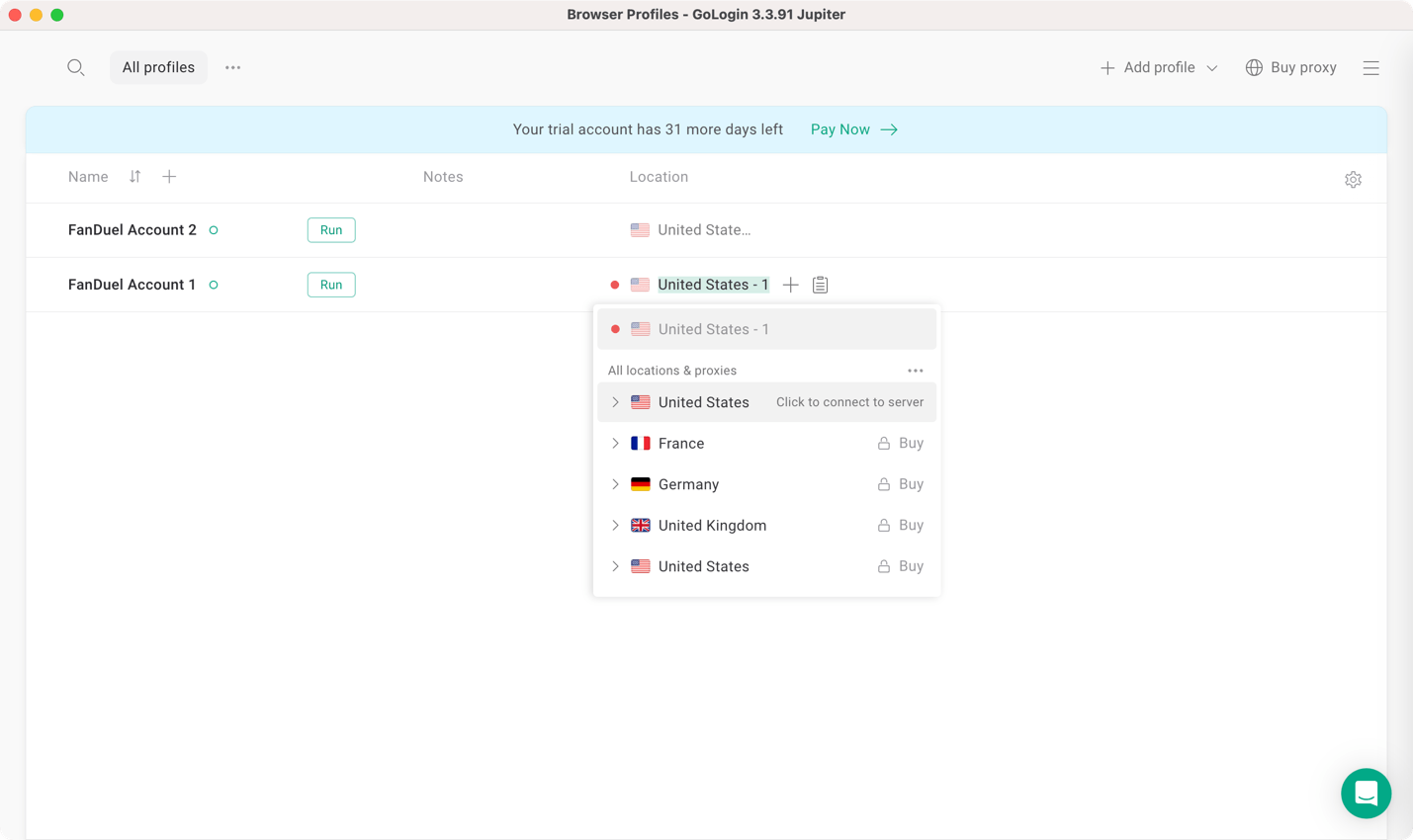Click Add profile label

click(x=1159, y=67)
